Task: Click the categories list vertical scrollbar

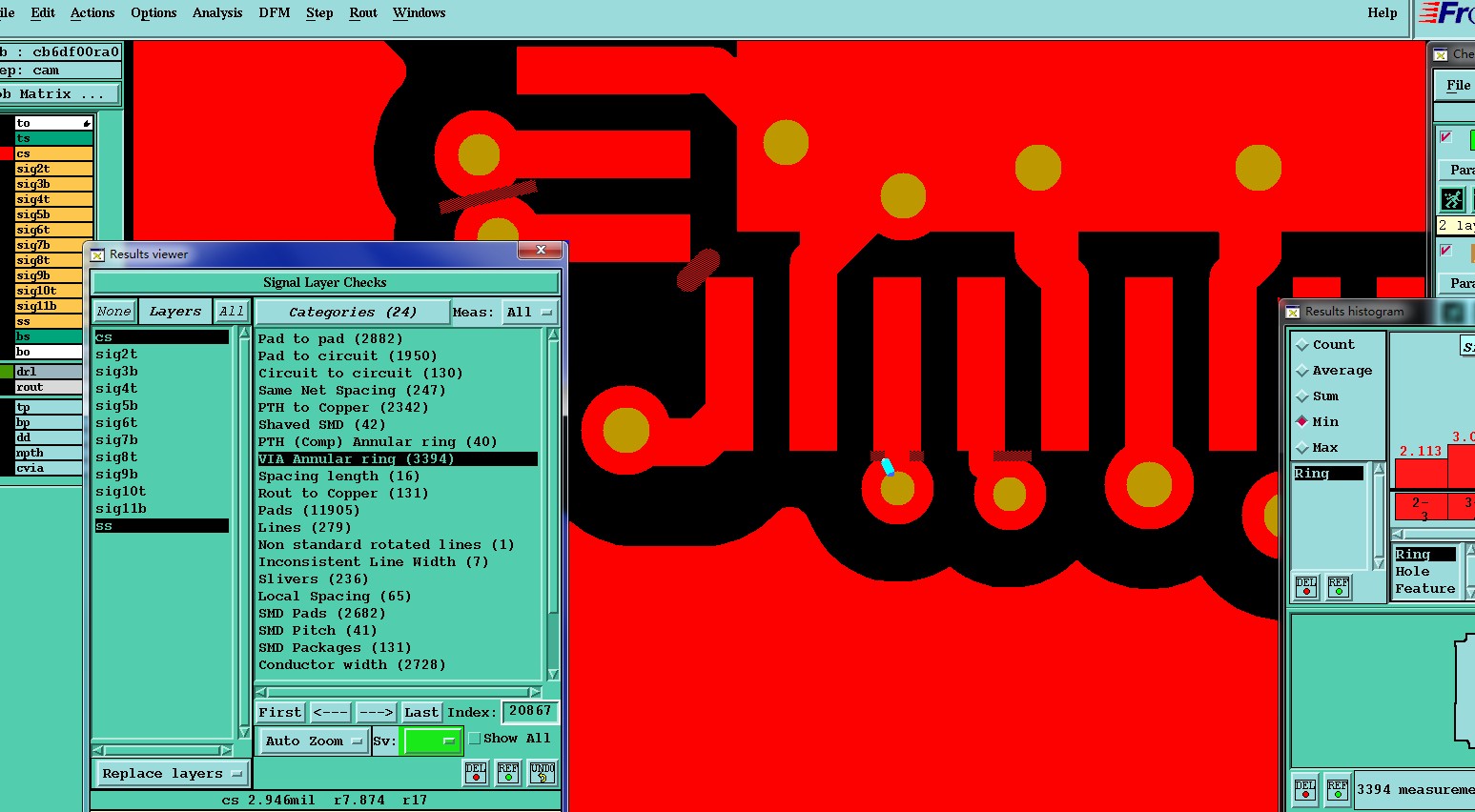Action: pos(553,504)
